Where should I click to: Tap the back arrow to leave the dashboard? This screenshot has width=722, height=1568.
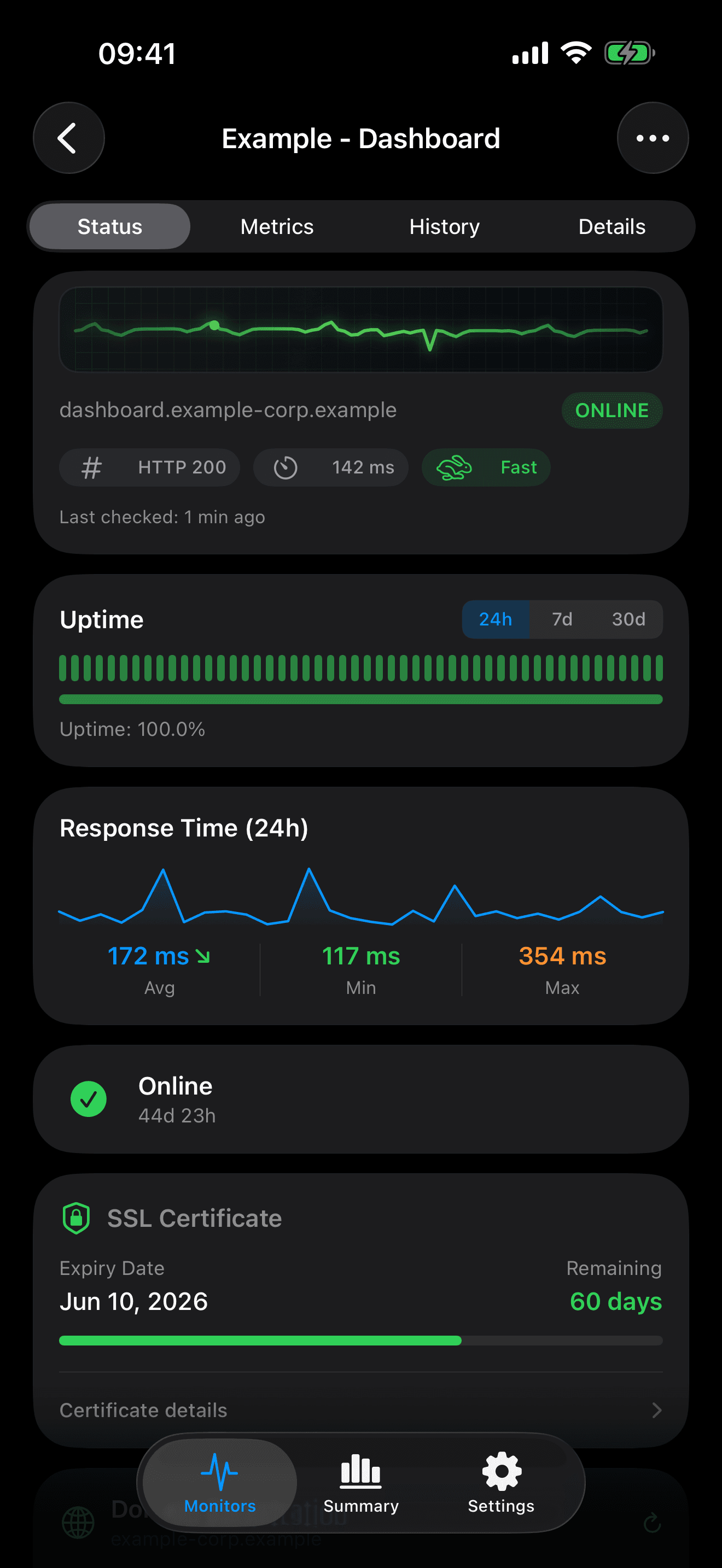69,138
